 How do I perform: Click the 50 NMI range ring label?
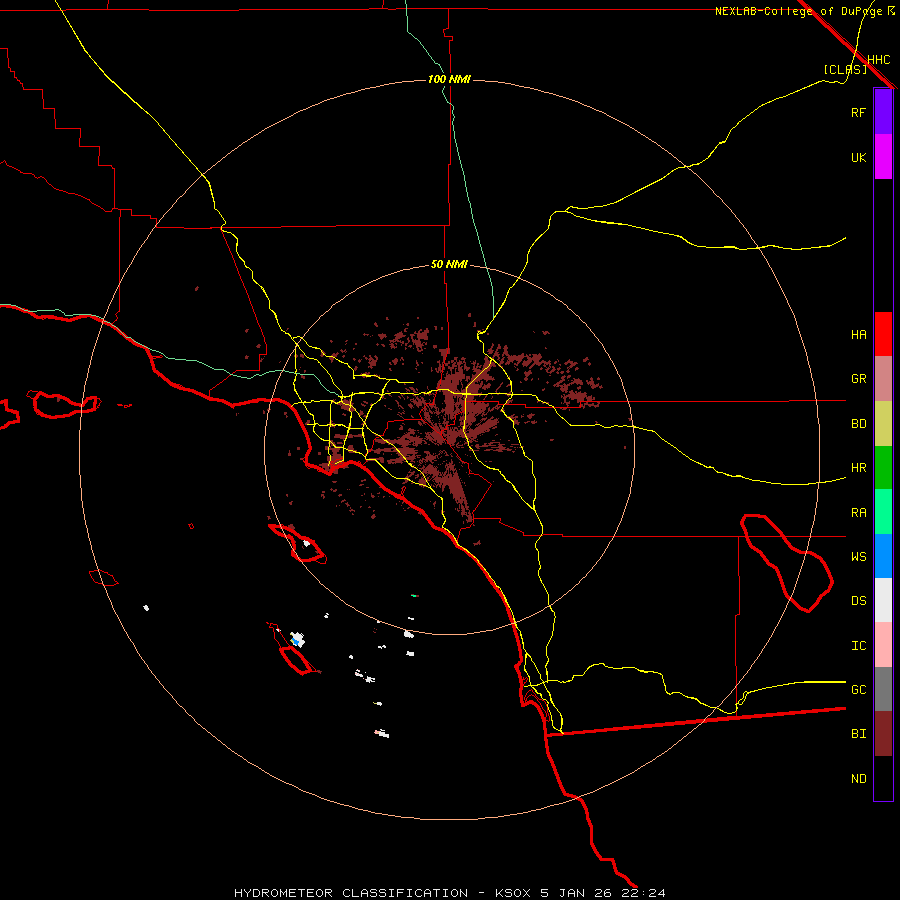449,265
